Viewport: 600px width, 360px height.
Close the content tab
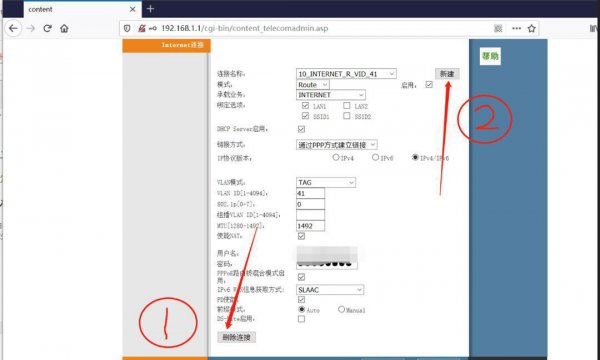[x=132, y=9]
